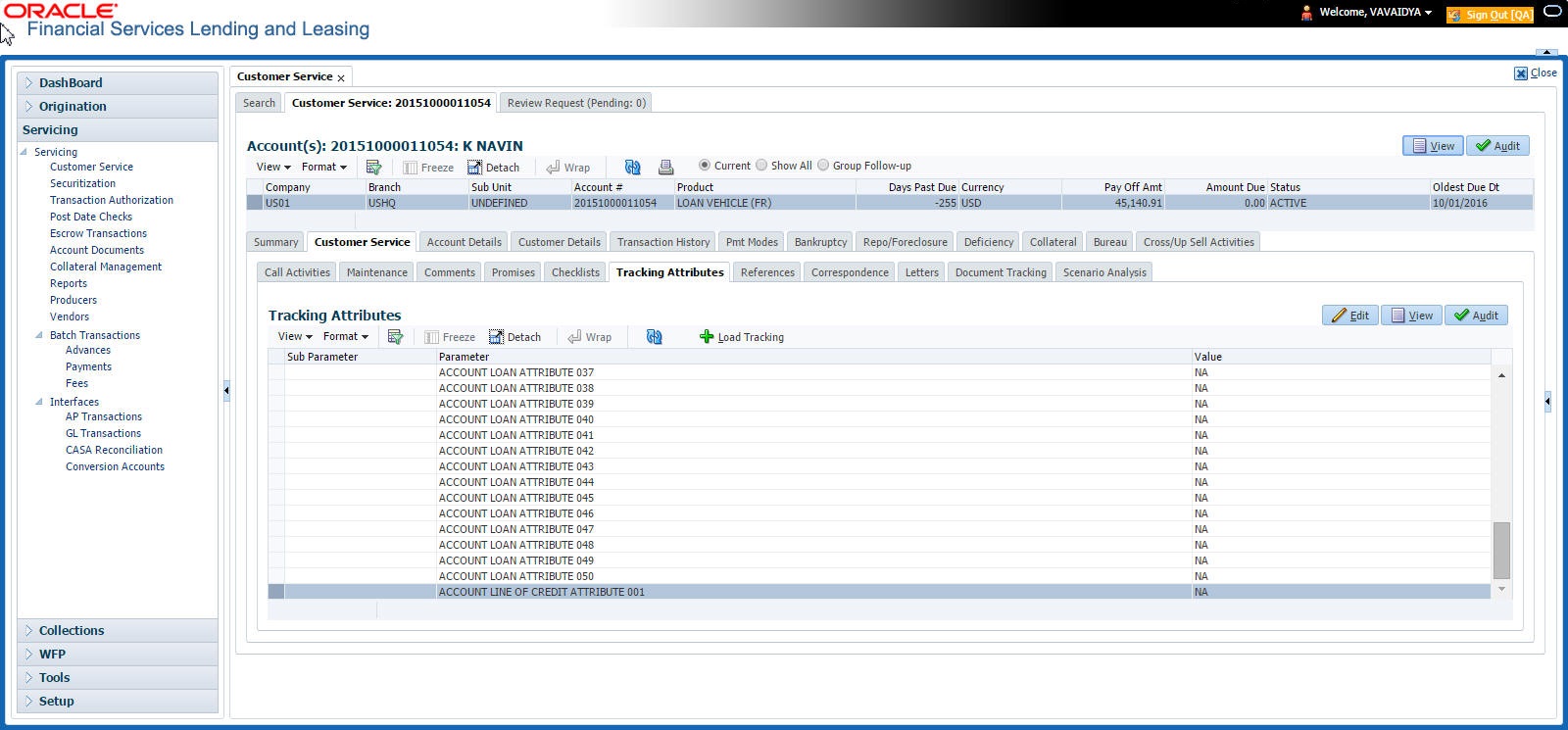The image size is (1568, 730).
Task: Print the account details
Action: (x=665, y=168)
